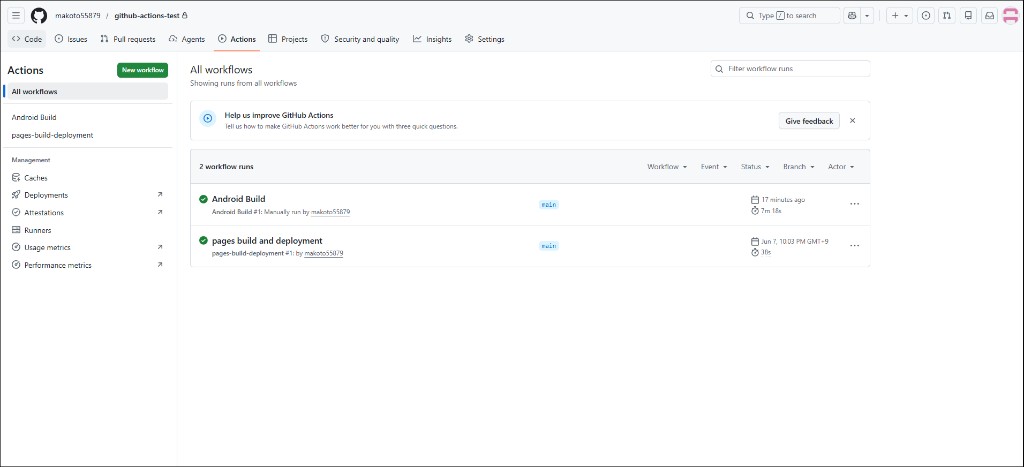Click success check icon for pages build
The image size is (1024, 467).
pos(204,241)
